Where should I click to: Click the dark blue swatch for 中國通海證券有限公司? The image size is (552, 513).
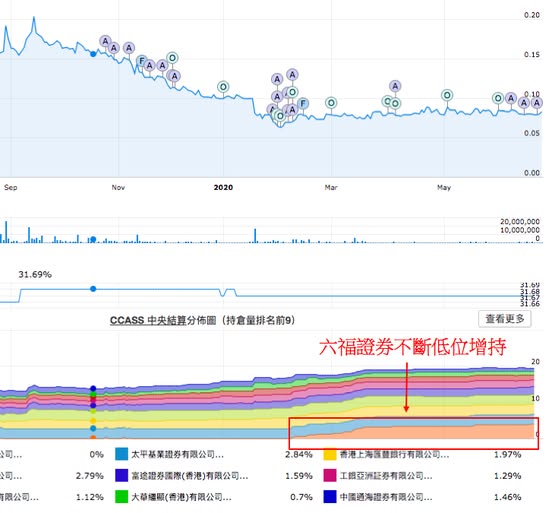click(330, 497)
